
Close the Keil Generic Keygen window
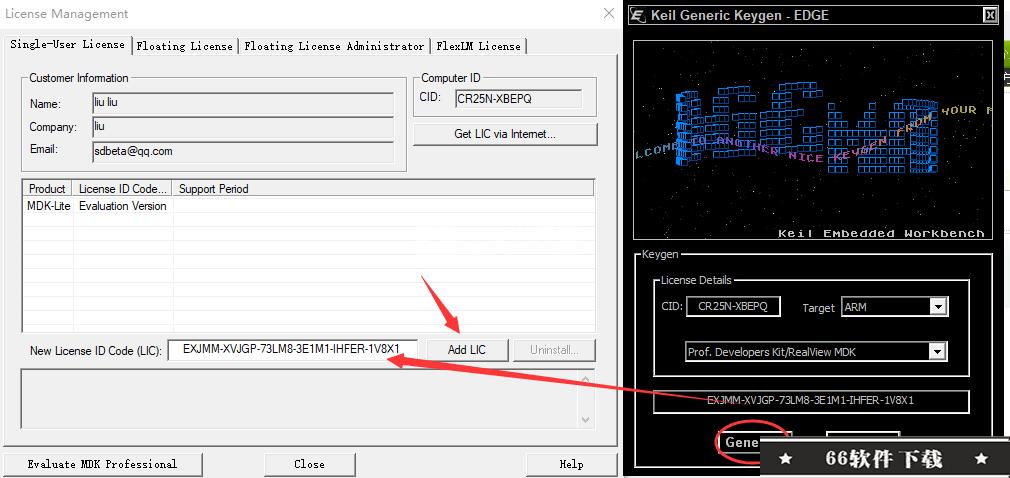991,15
